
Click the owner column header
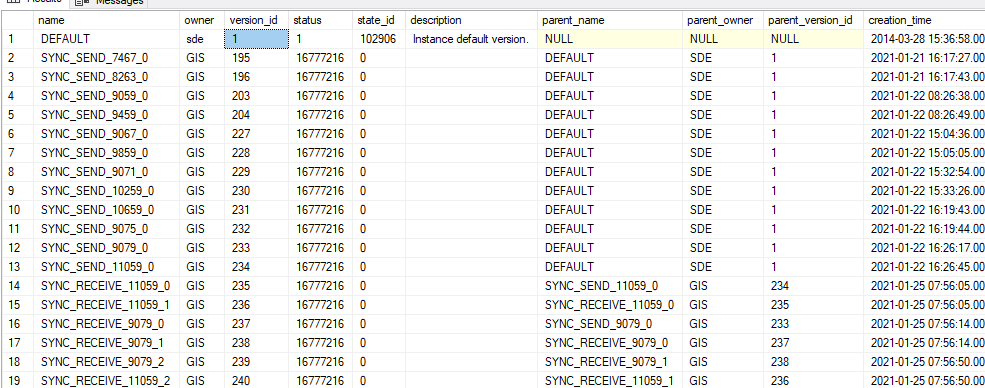tap(202, 20)
